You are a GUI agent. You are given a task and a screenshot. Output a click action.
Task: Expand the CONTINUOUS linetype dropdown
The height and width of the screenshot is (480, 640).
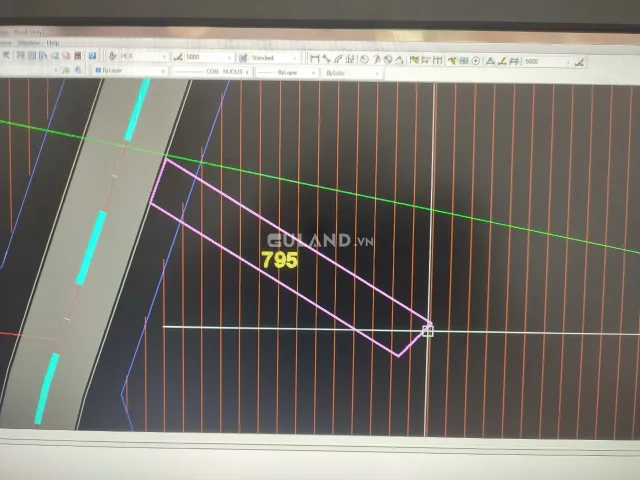point(247,72)
